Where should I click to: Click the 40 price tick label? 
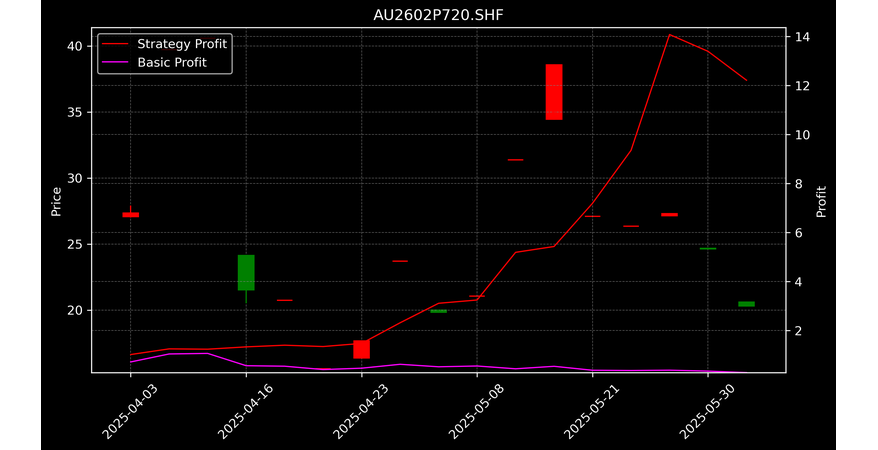click(x=75, y=46)
